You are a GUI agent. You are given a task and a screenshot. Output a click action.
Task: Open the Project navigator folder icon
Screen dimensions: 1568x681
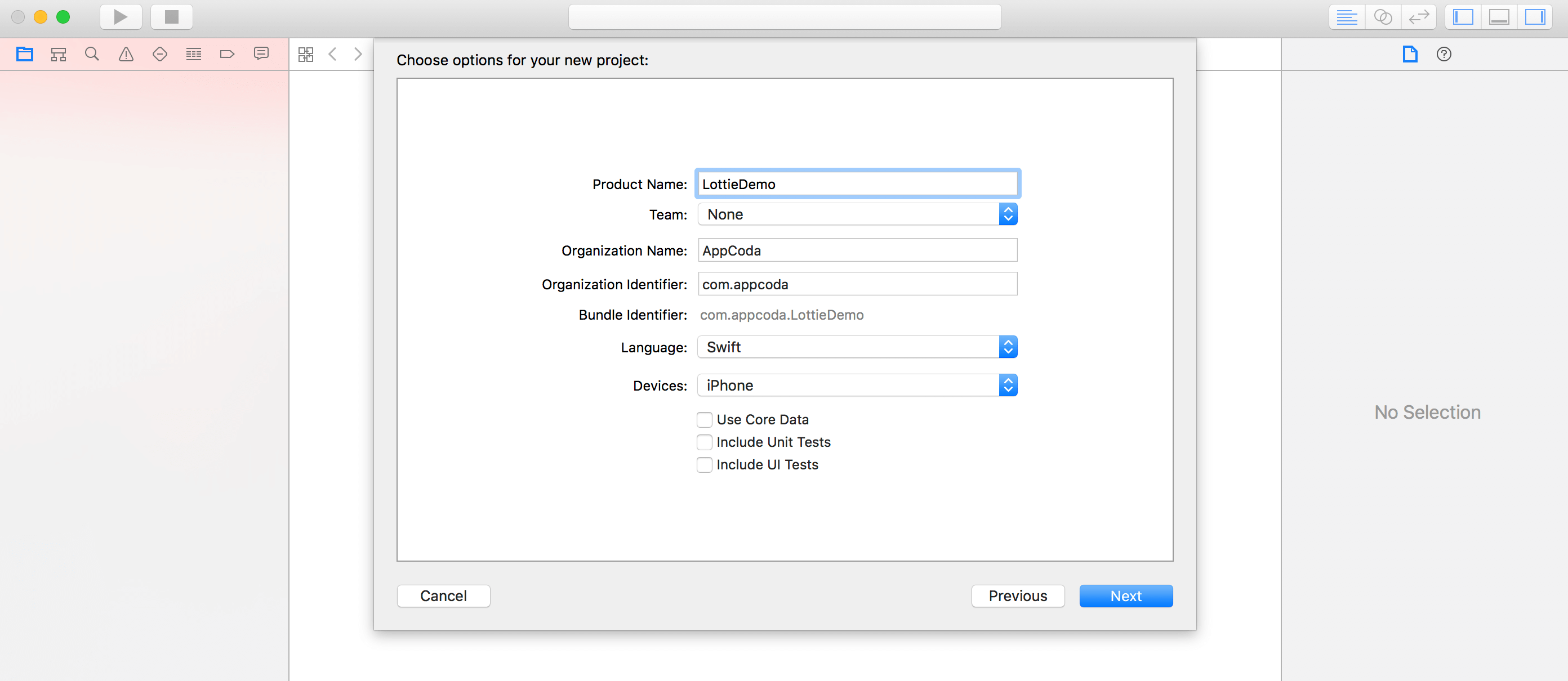pyautogui.click(x=24, y=53)
